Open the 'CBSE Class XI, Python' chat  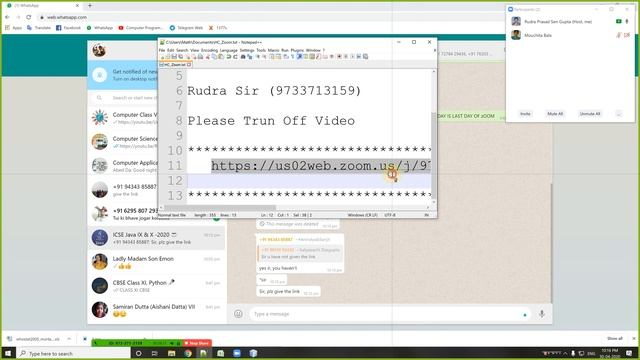click(156, 286)
